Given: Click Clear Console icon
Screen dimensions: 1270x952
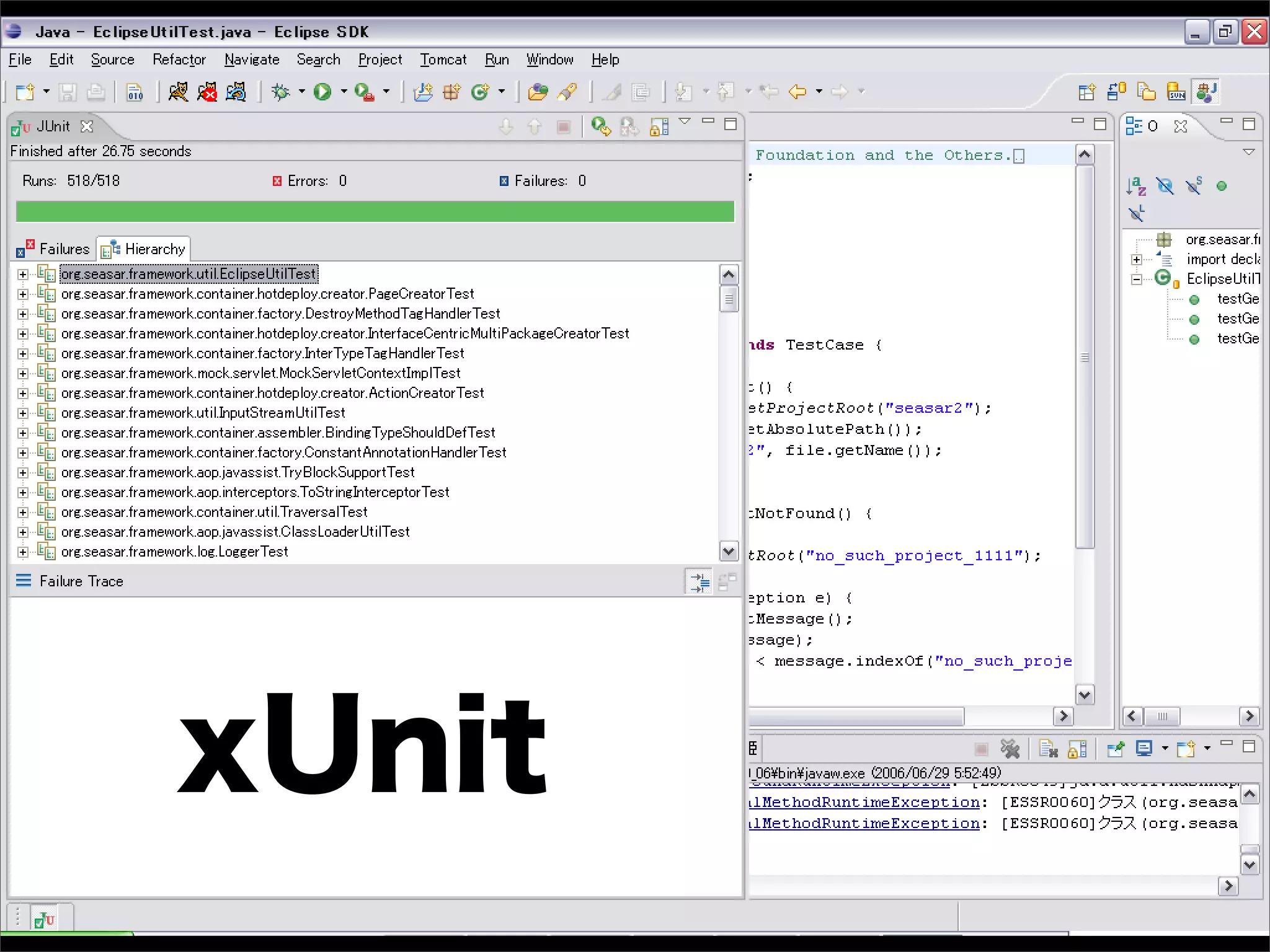Looking at the screenshot, I should (x=1048, y=749).
